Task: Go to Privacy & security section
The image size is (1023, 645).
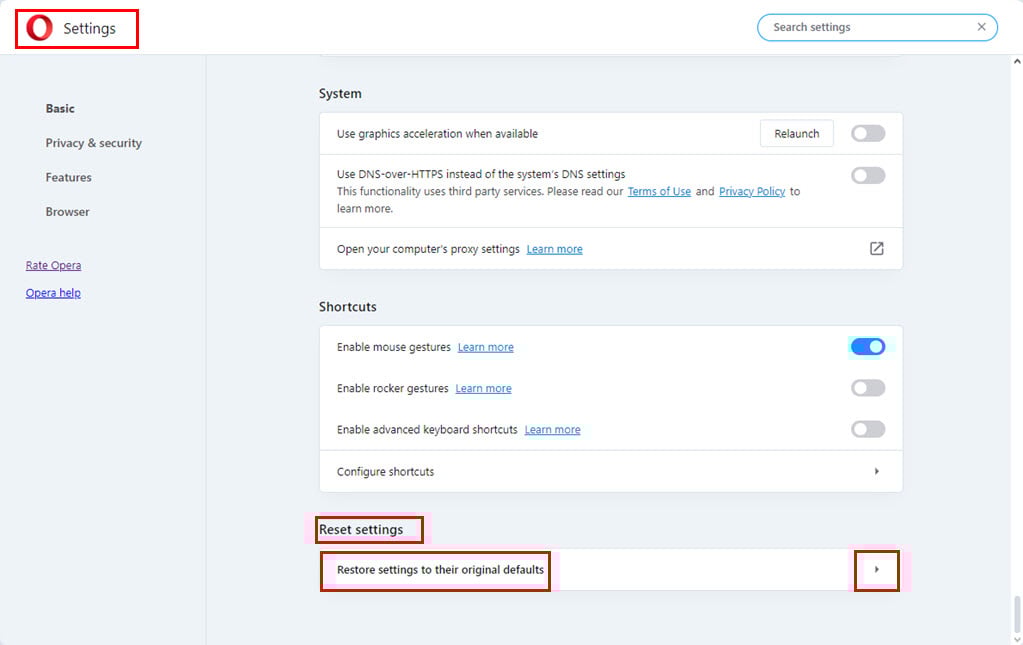Action: 93,143
